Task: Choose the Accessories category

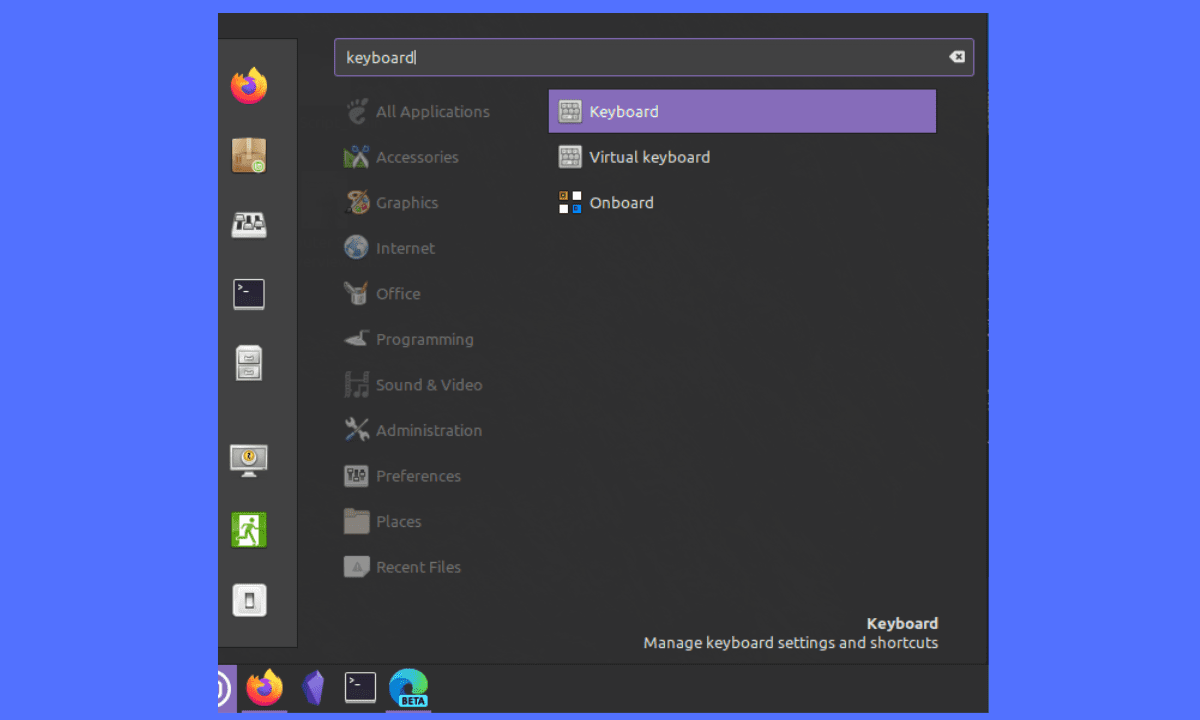Action: point(416,157)
